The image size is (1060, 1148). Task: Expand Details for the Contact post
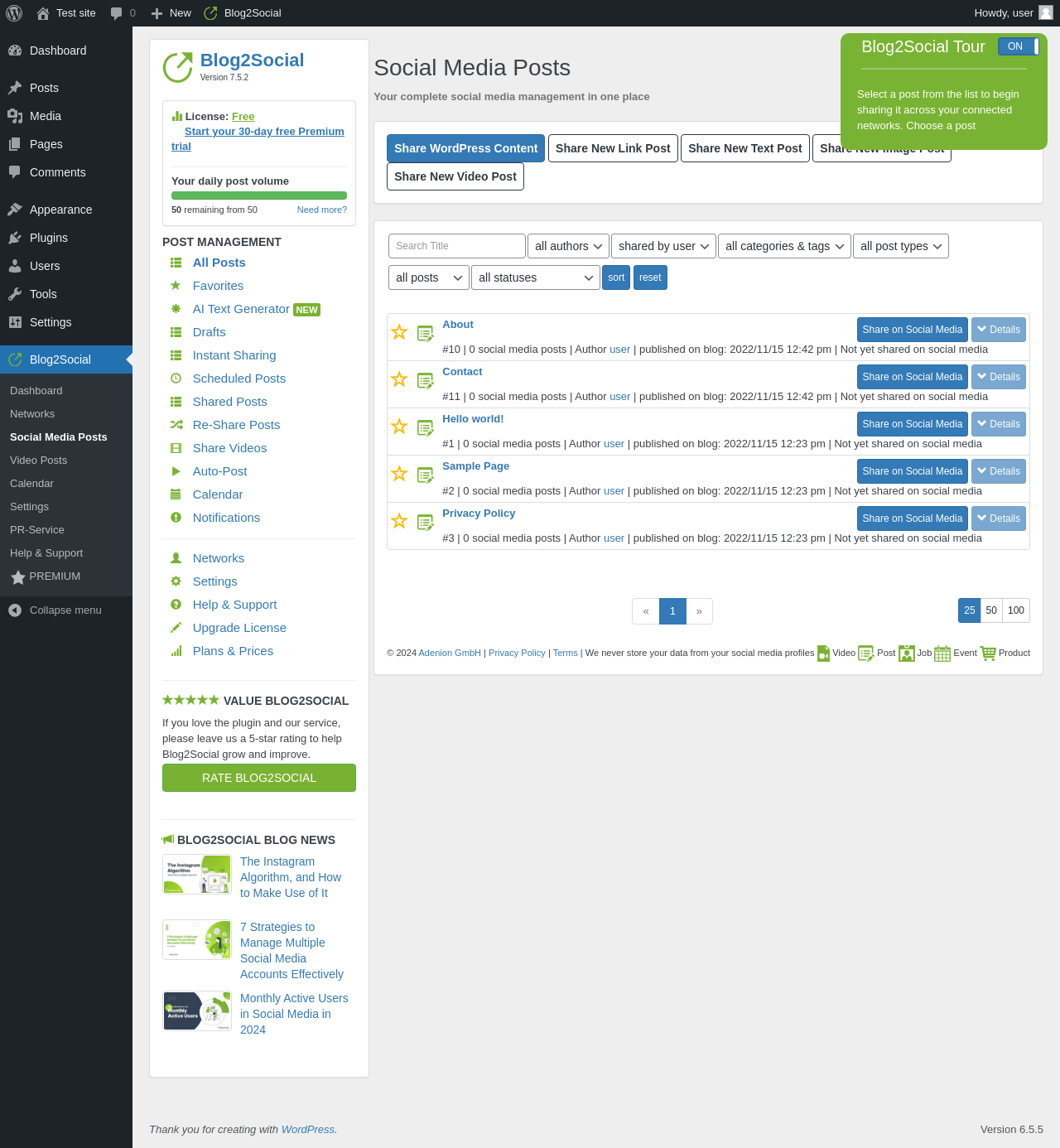pos(999,377)
